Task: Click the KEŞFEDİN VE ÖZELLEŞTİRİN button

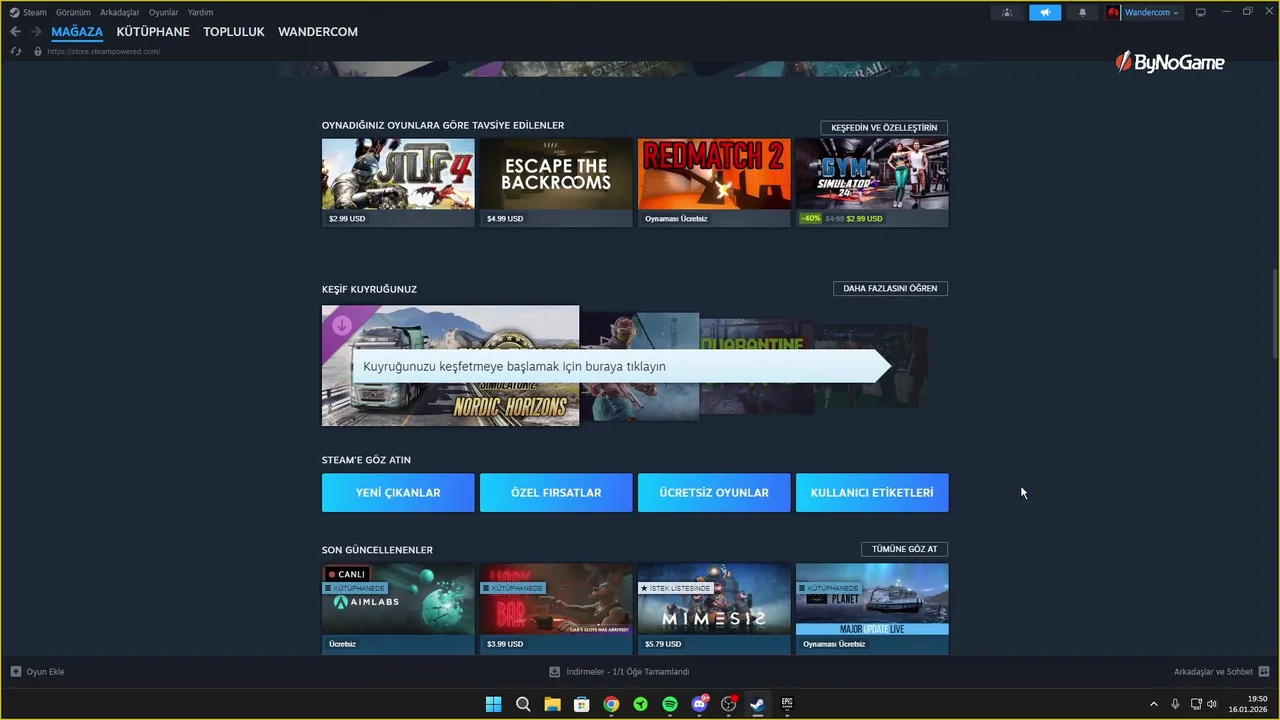Action: point(884,128)
